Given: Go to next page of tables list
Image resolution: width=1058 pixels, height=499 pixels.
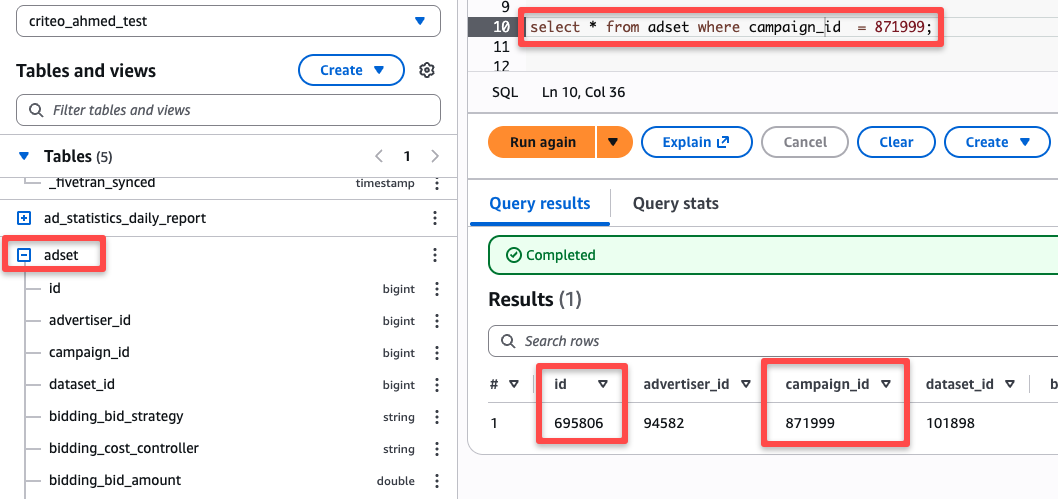Looking at the screenshot, I should pyautogui.click(x=435, y=156).
